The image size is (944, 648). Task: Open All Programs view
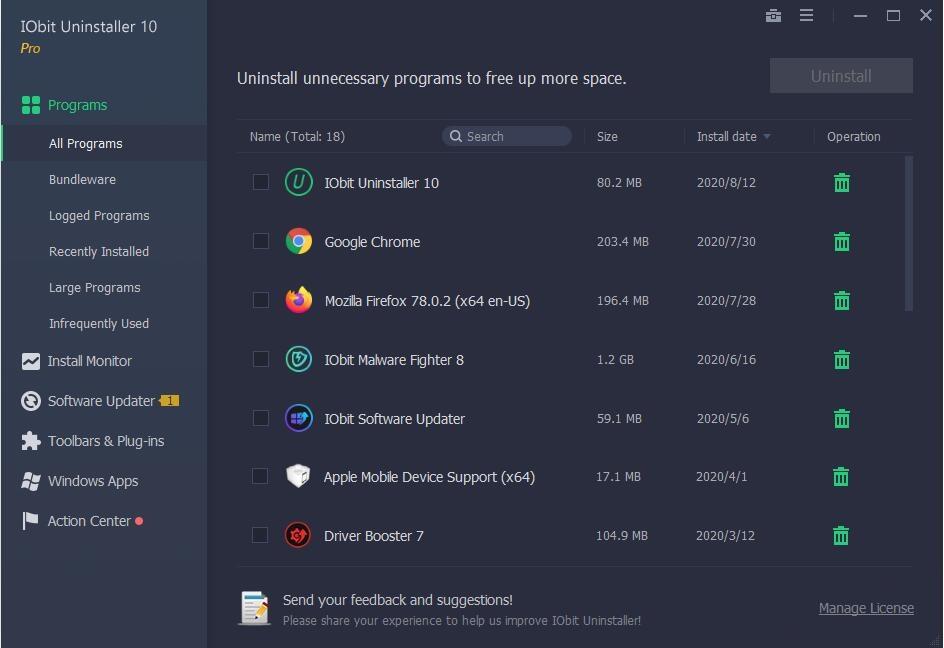click(104, 143)
